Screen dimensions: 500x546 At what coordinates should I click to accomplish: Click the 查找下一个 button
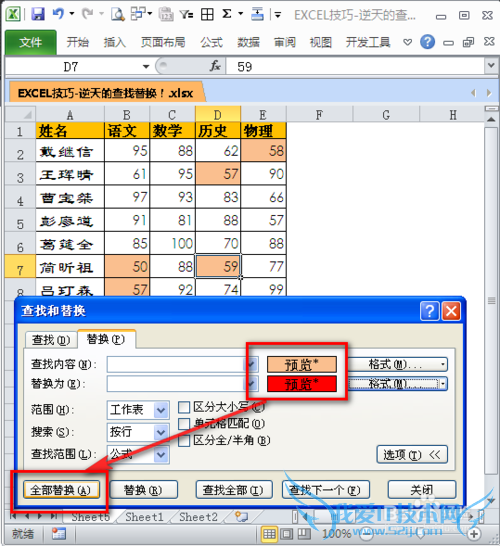325,490
